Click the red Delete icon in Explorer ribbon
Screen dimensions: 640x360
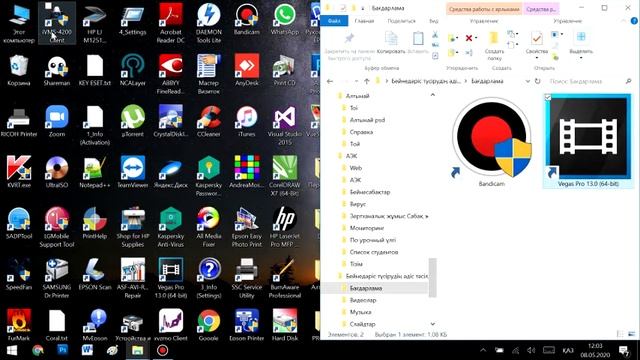coord(469,38)
